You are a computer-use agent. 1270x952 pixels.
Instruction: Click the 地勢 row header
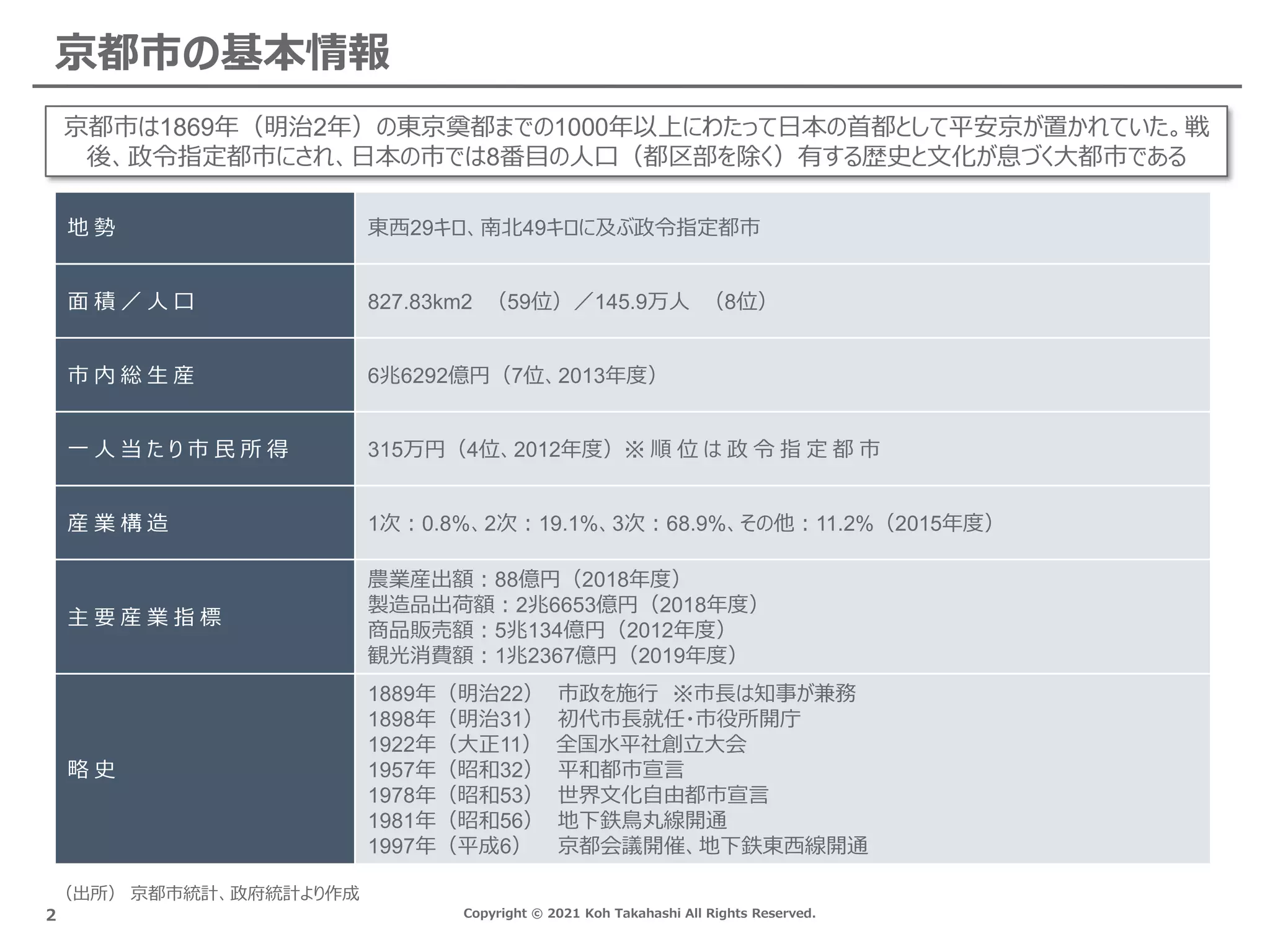(205, 227)
